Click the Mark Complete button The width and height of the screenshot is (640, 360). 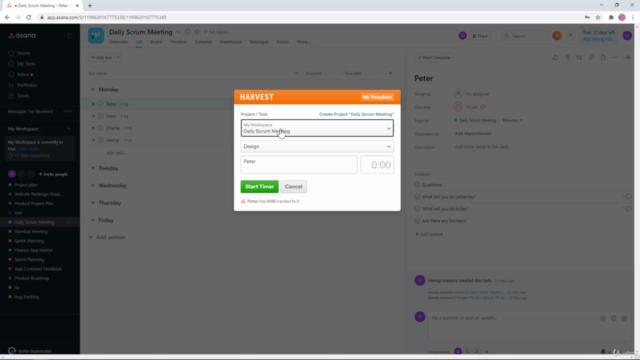pos(433,58)
